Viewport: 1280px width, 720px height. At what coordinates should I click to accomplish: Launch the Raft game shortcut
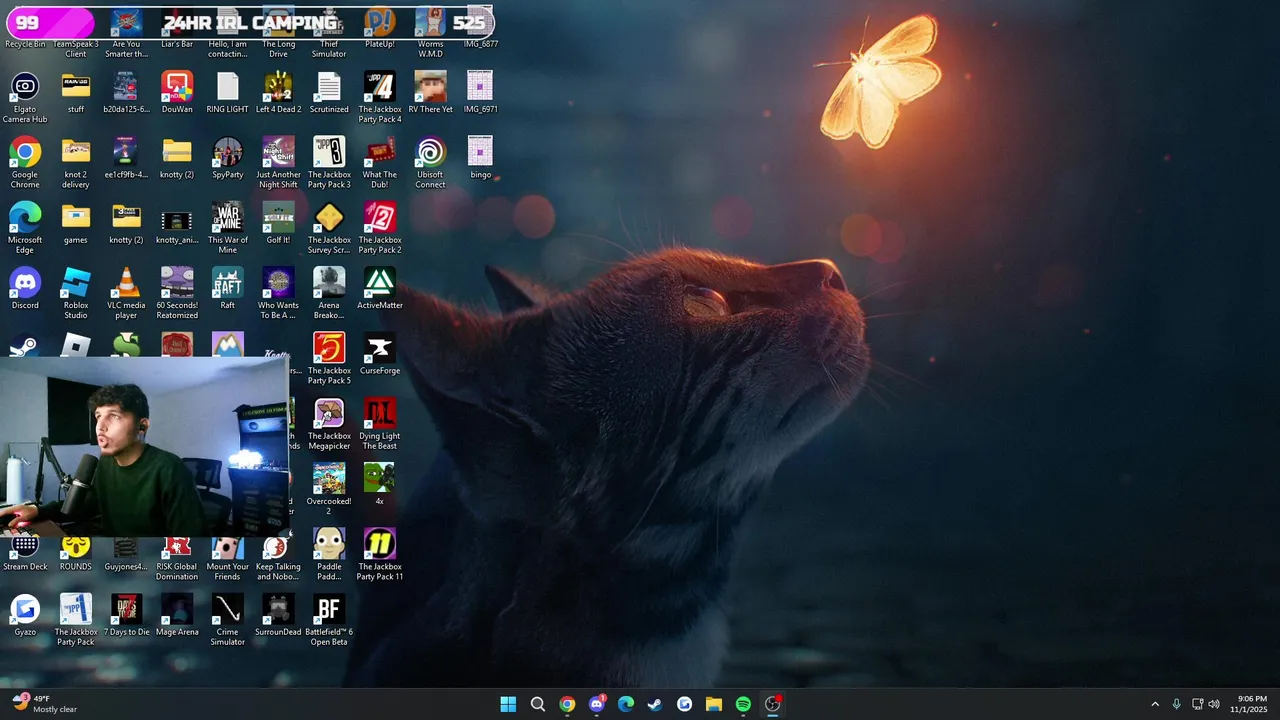pos(227,288)
